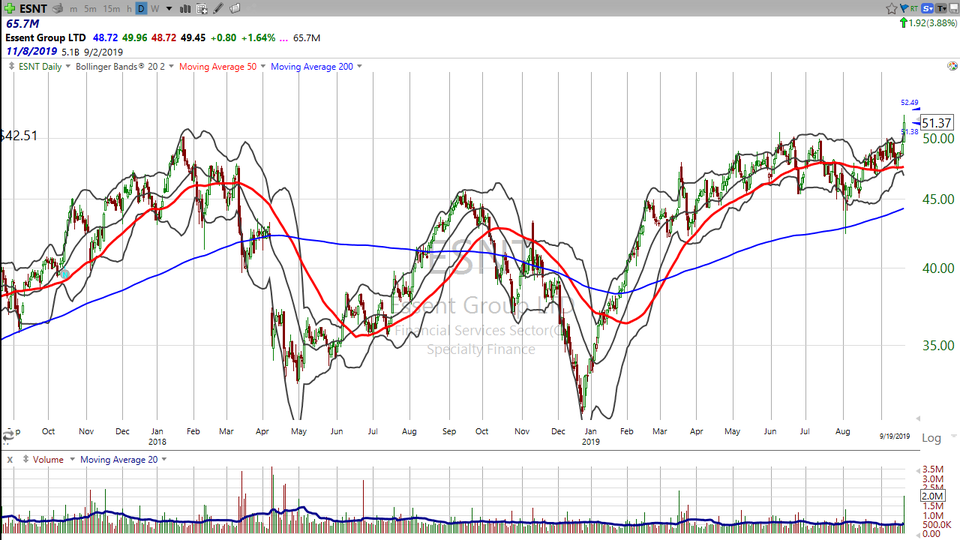This screenshot has height=540, width=960.
Task: Open the timeframe dropdown arrow
Action: click(x=168, y=8)
